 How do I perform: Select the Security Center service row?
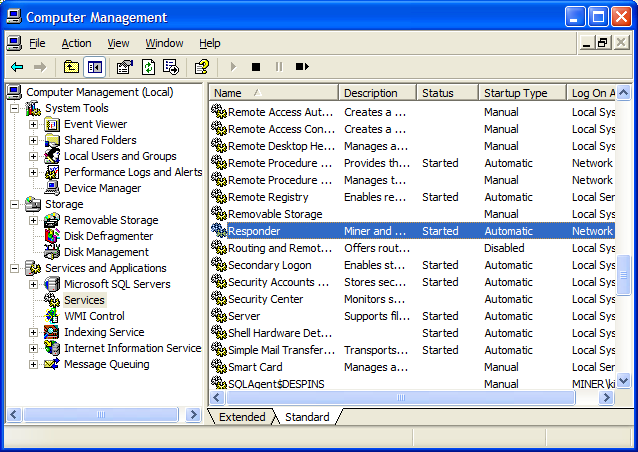pos(265,299)
